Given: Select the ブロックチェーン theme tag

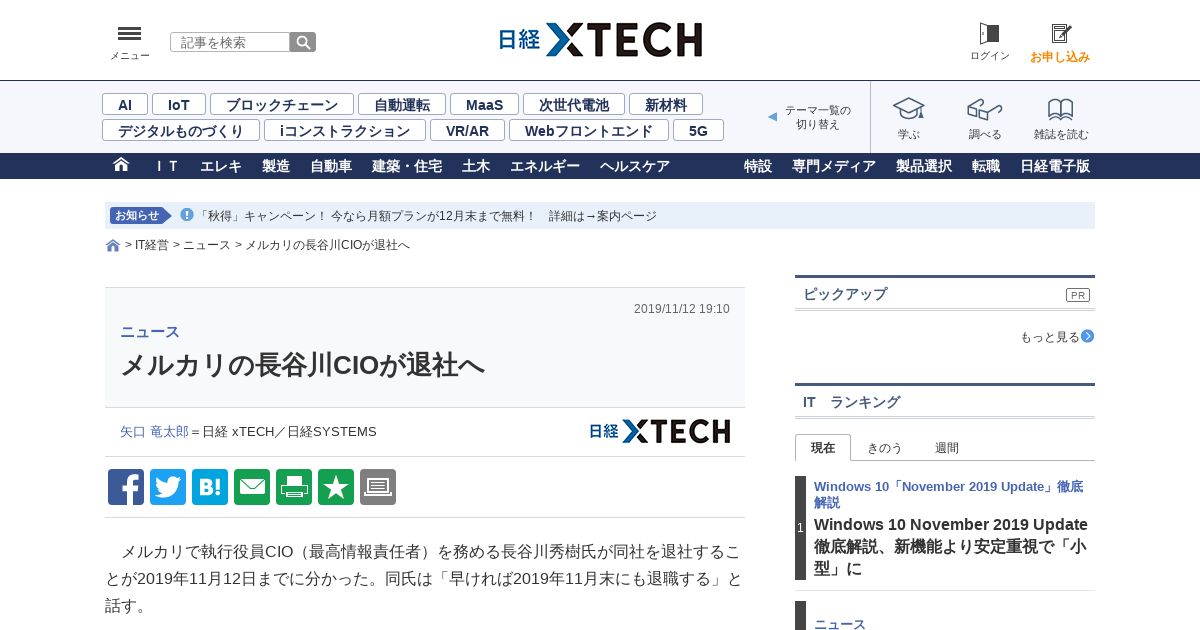Looking at the screenshot, I should click(x=282, y=104).
